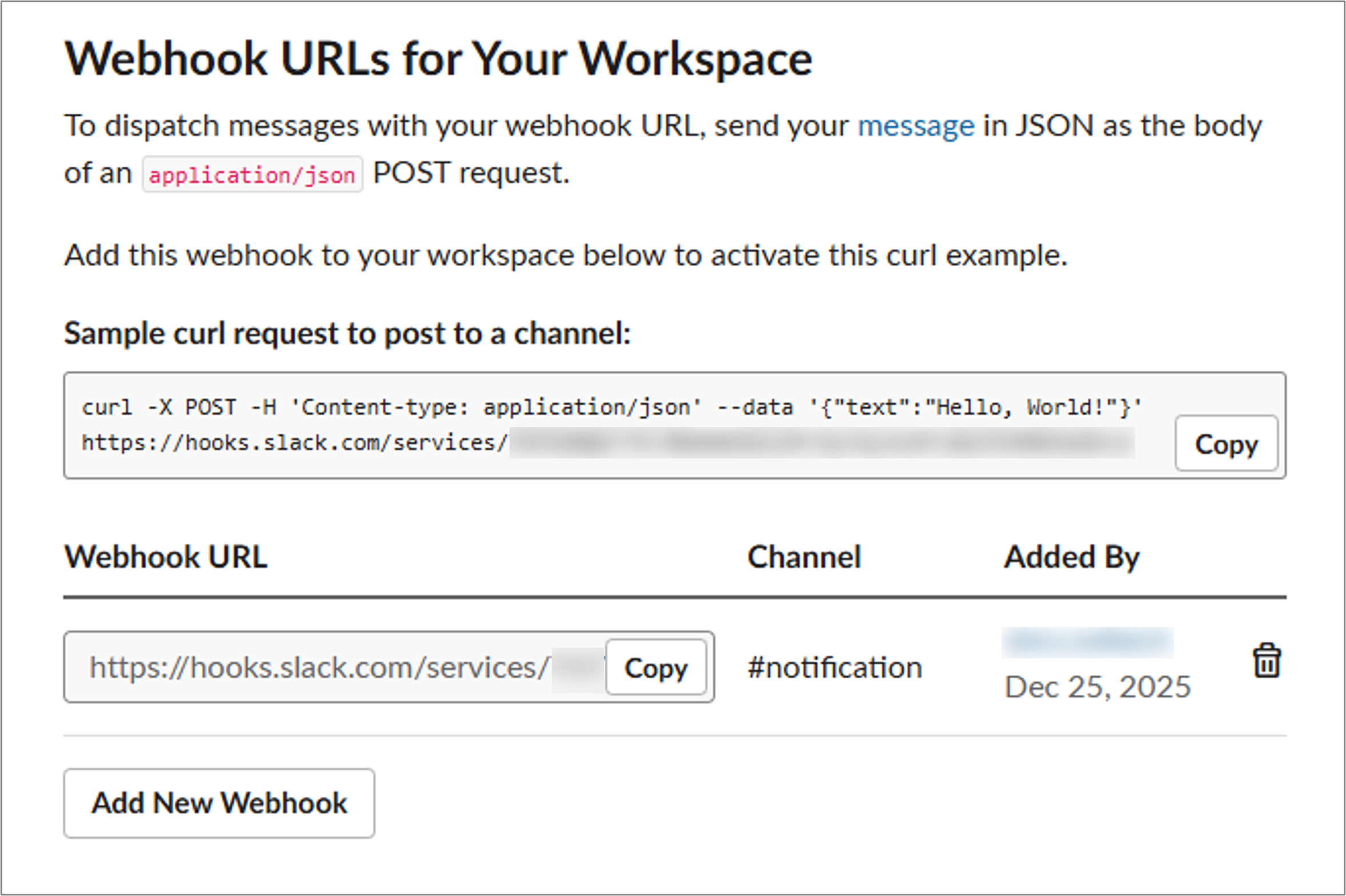Click the 'Added By' column header
The image size is (1346, 896).
tap(1072, 557)
